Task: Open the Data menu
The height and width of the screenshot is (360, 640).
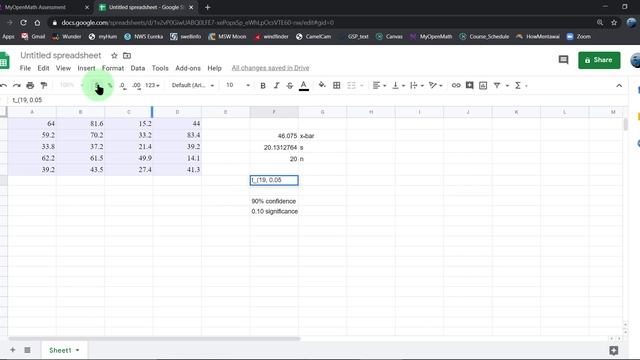Action: click(x=138, y=68)
